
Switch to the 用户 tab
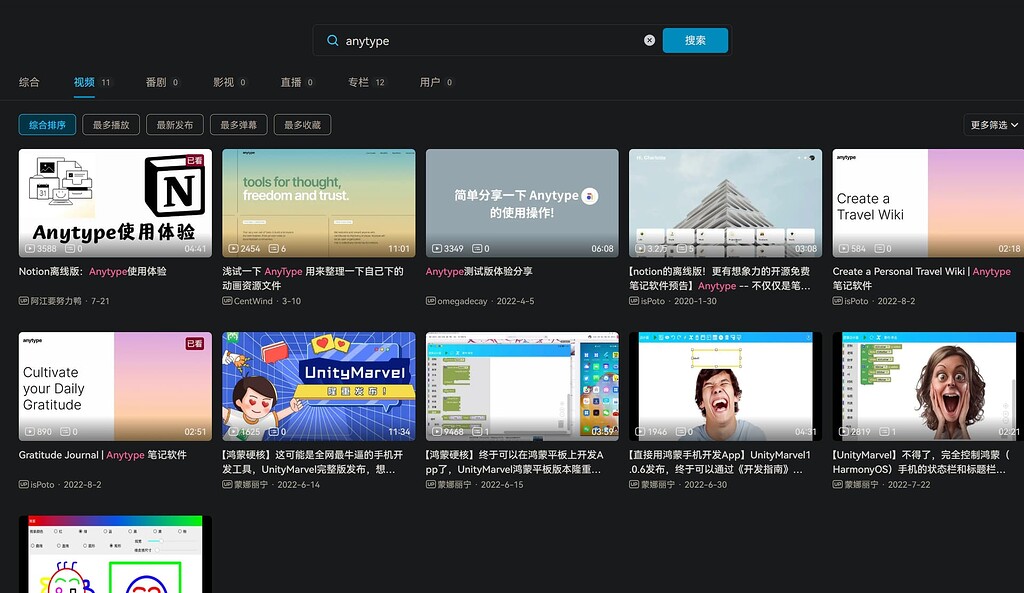tap(430, 83)
